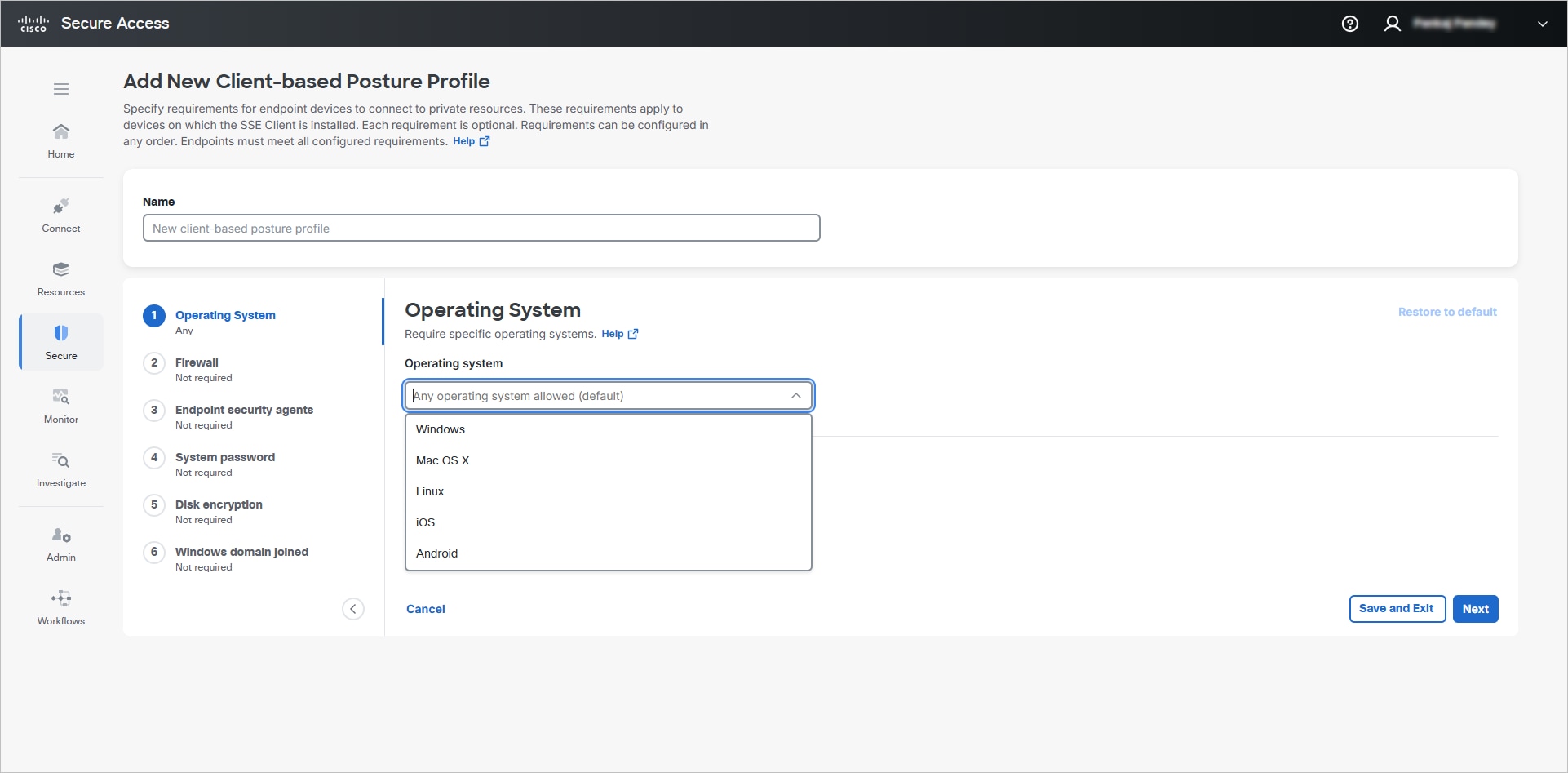Open the hamburger menu icon
The width and height of the screenshot is (1568, 773).
click(x=61, y=89)
